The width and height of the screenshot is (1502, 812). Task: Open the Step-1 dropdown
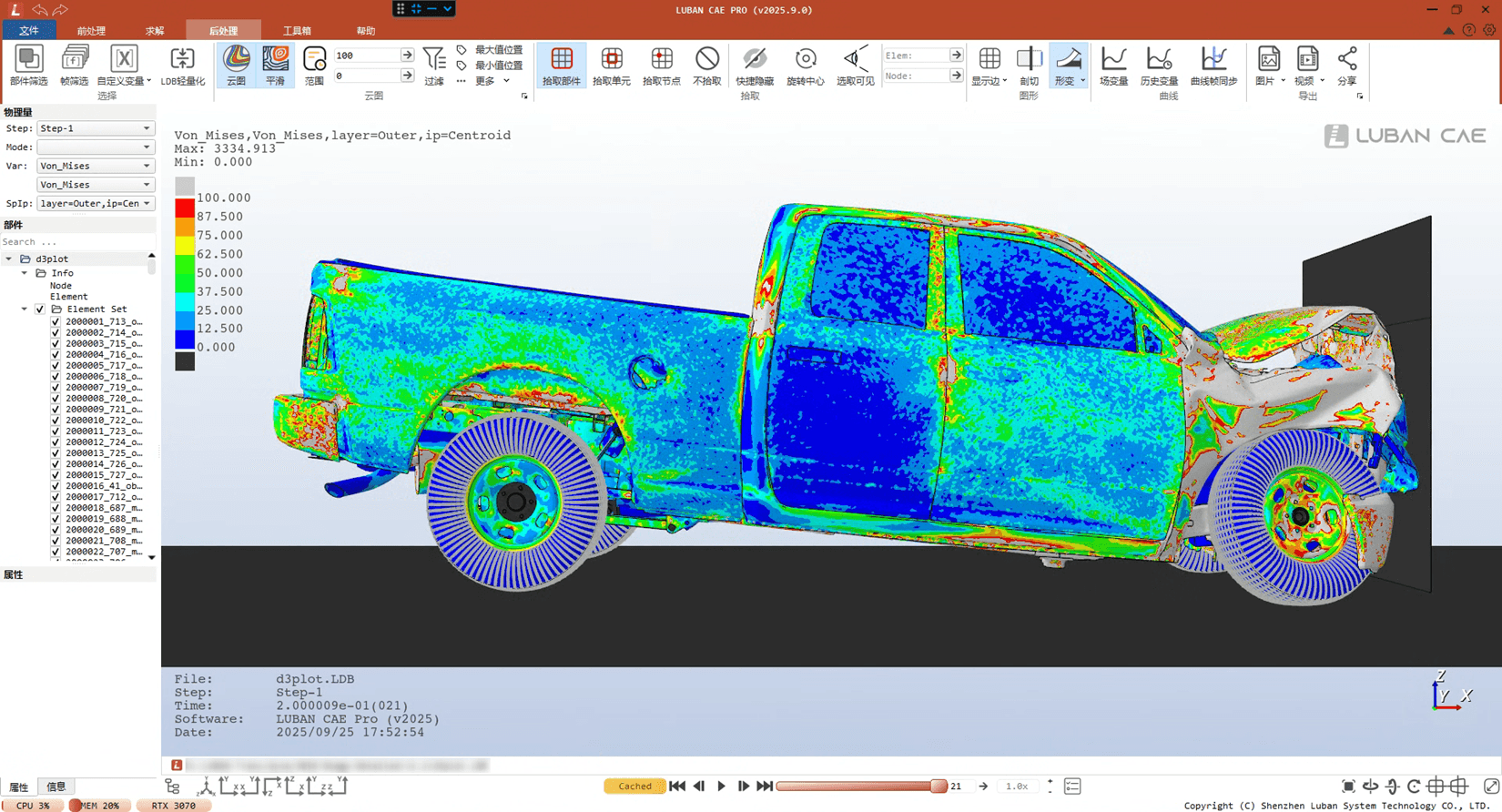click(x=95, y=128)
